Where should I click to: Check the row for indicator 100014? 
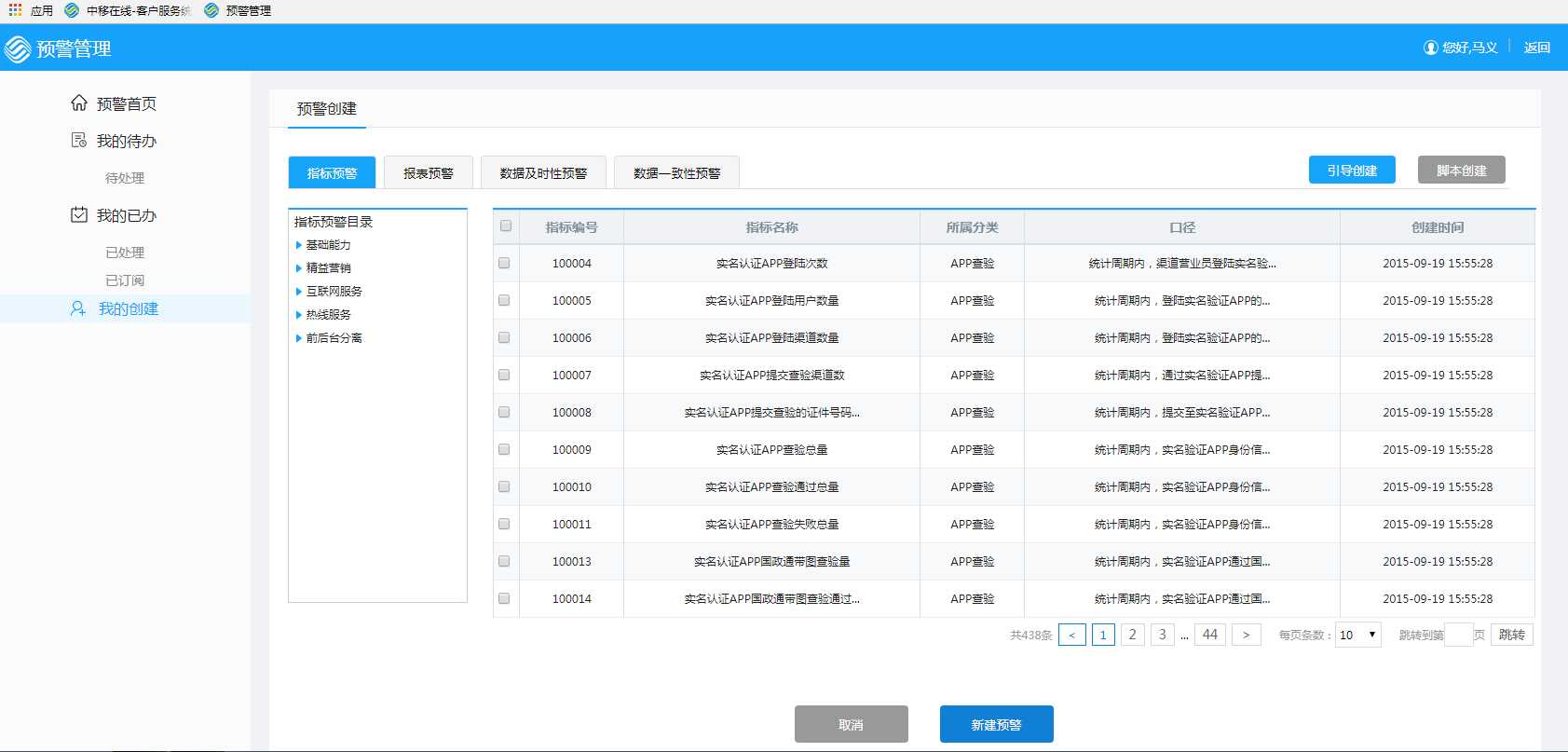click(504, 598)
